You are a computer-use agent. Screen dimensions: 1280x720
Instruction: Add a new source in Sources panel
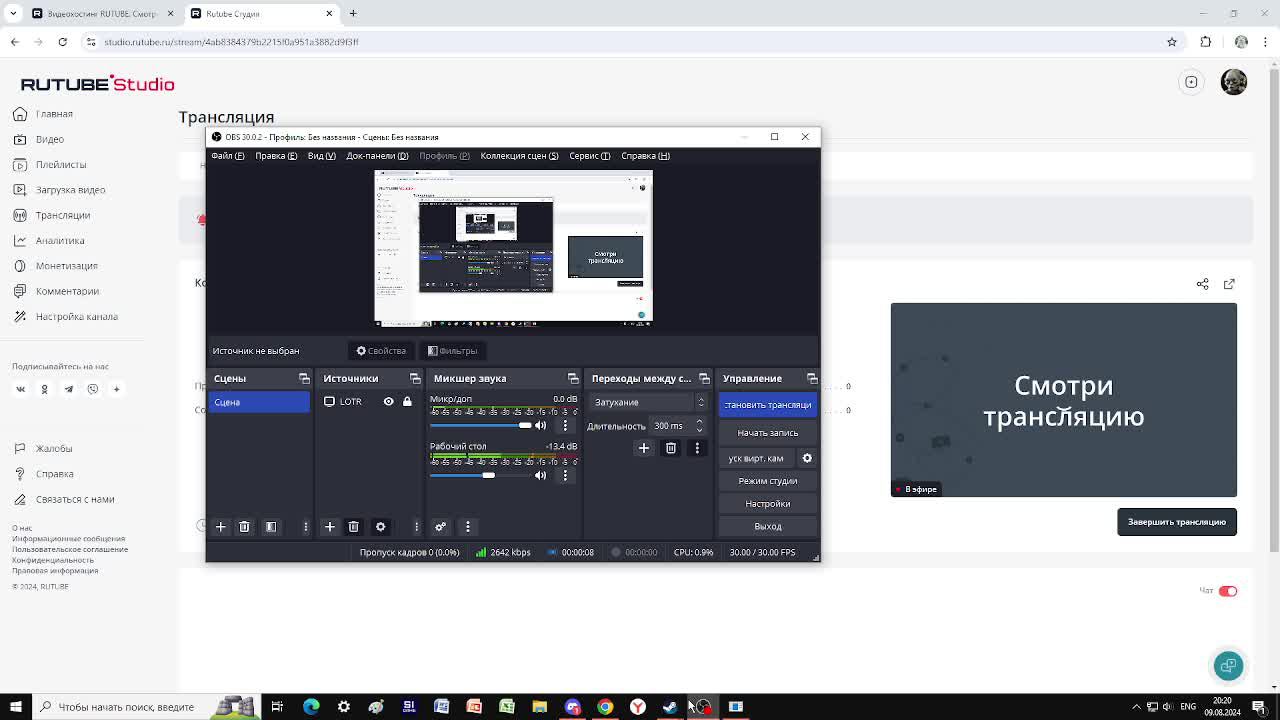click(x=329, y=527)
